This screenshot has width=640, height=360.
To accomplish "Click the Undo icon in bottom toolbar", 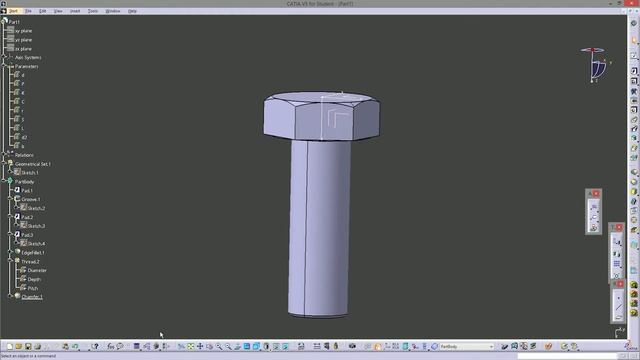I will [75, 347].
